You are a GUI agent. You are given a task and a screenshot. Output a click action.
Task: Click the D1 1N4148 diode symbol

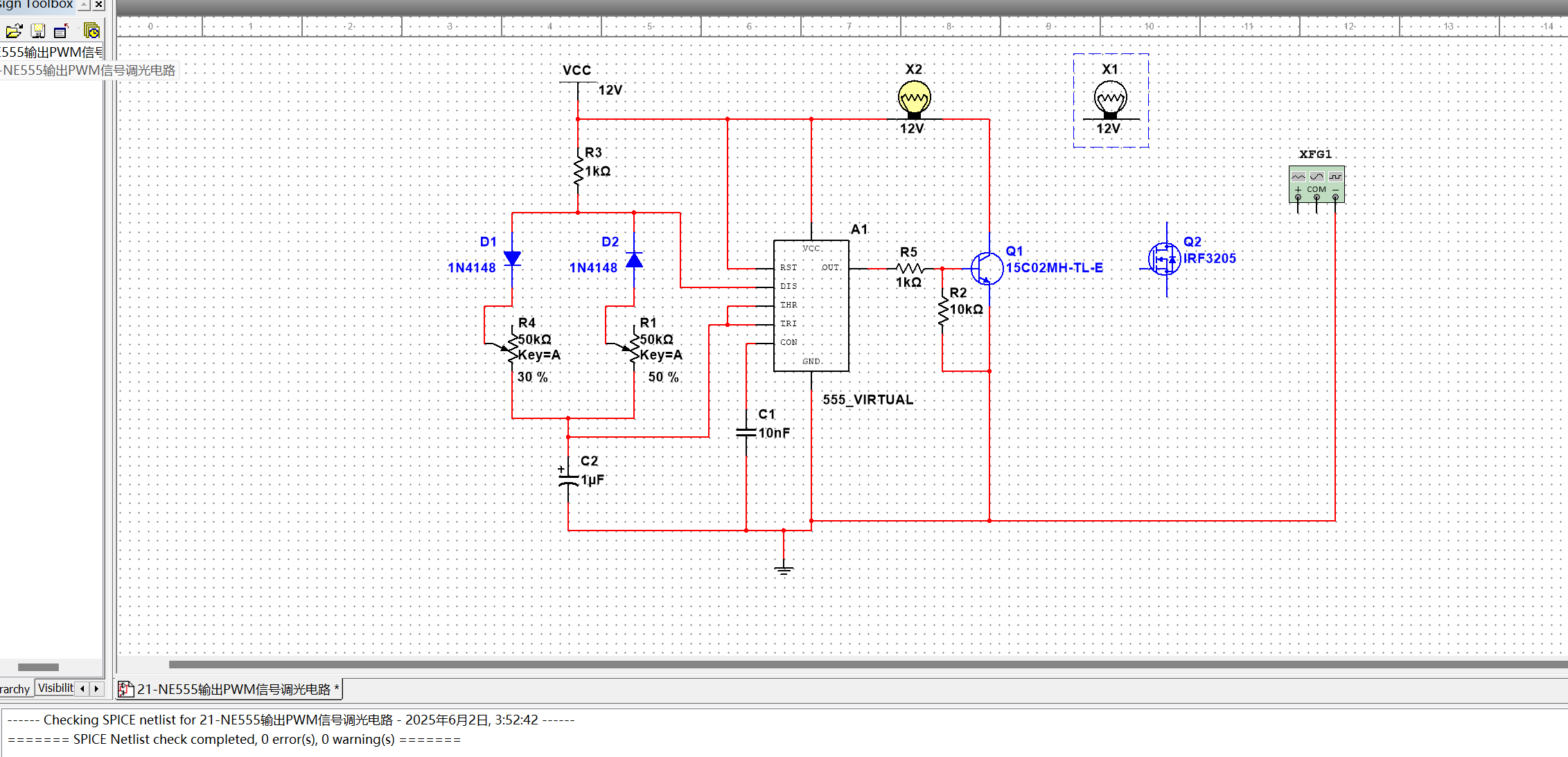point(512,259)
